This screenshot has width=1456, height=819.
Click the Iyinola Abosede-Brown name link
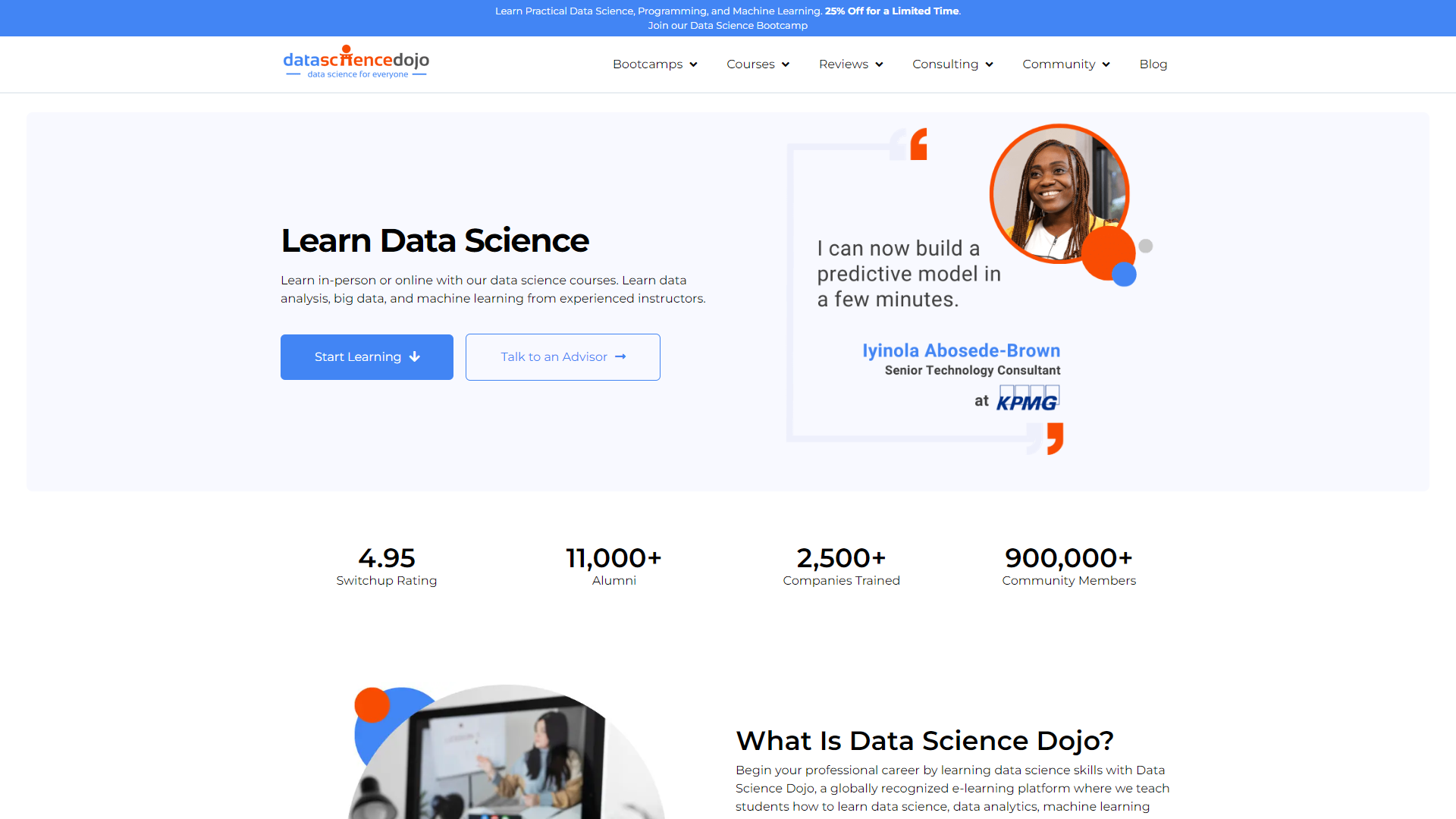coord(960,350)
